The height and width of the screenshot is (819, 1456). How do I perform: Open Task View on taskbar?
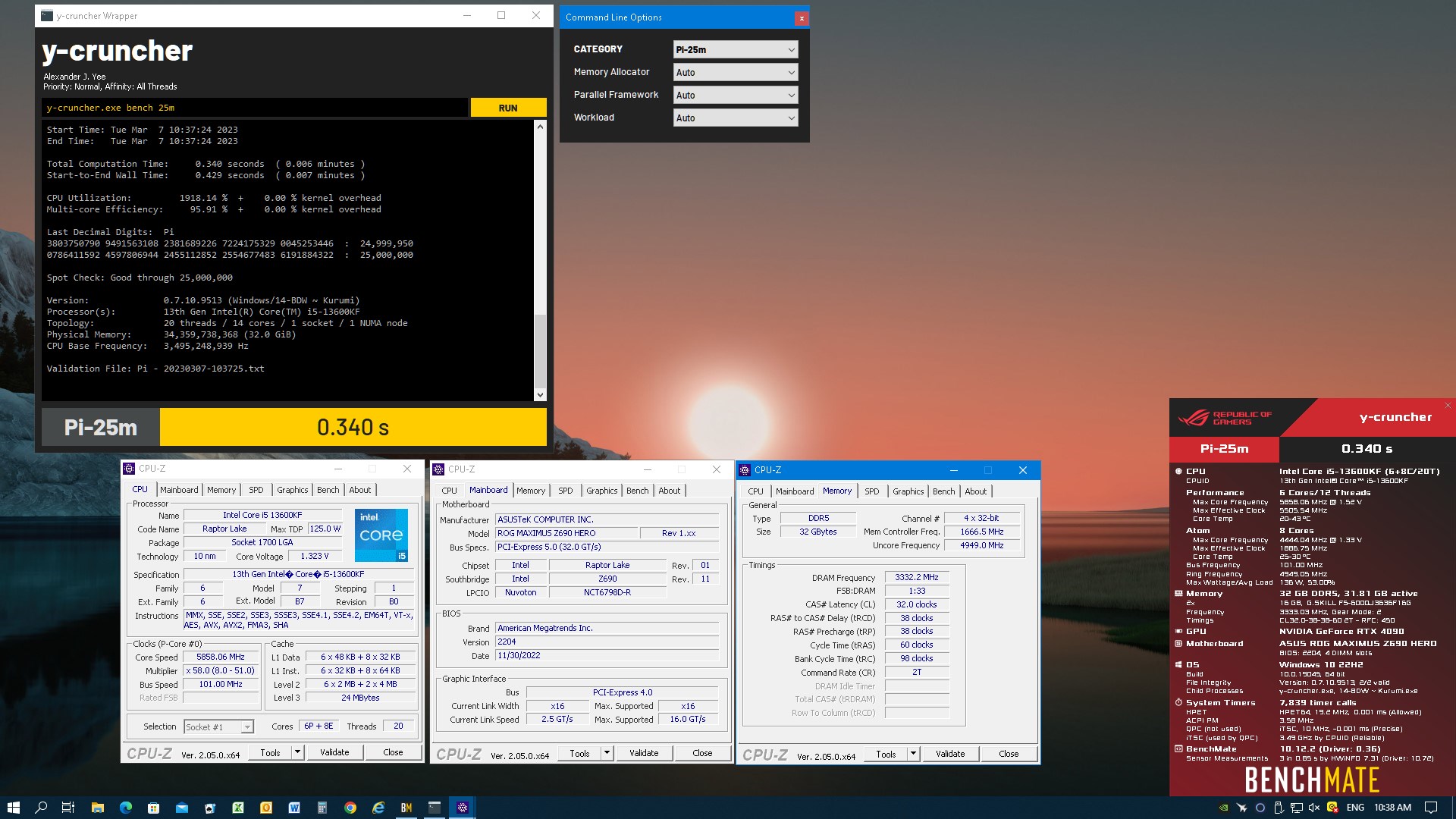click(68, 808)
